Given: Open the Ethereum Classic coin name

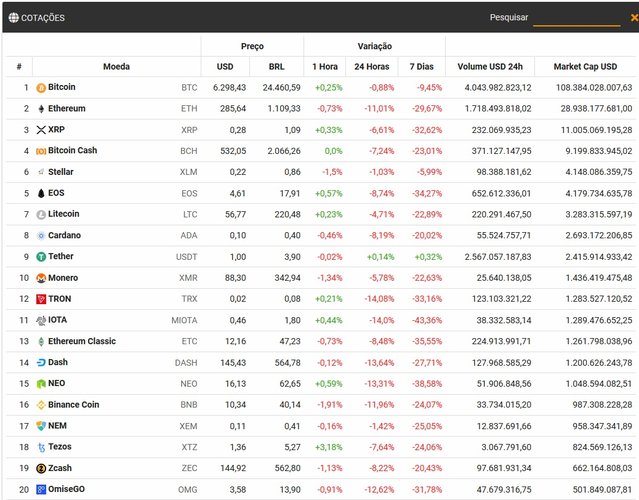Looking at the screenshot, I should [x=82, y=341].
